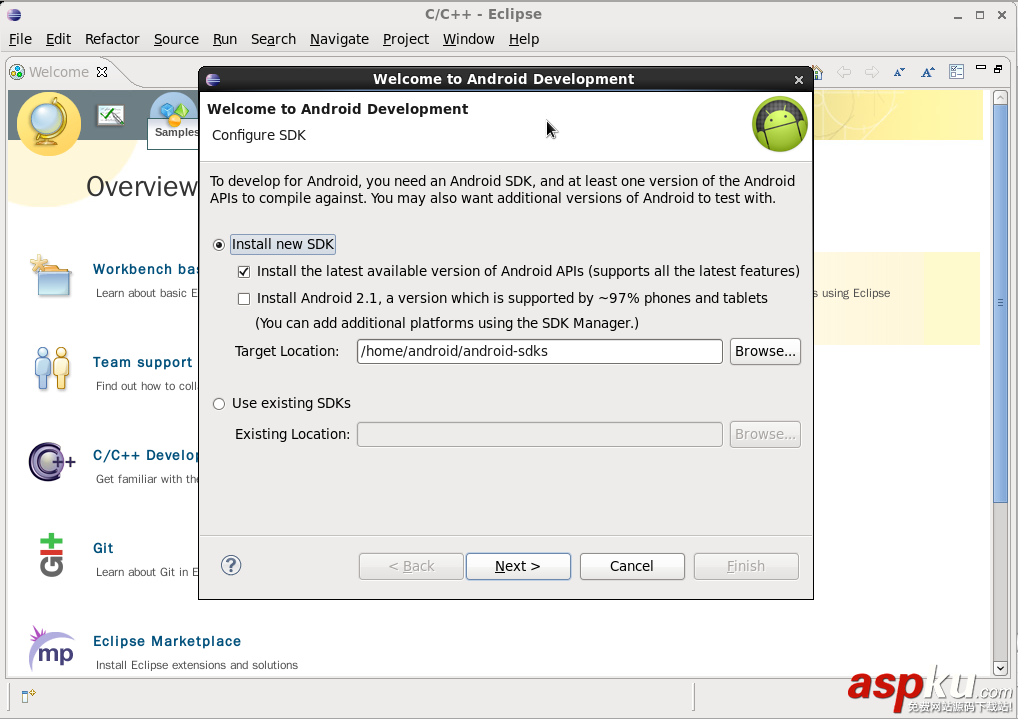Click the Overview globe icon
1018x719 pixels.
coord(49,123)
